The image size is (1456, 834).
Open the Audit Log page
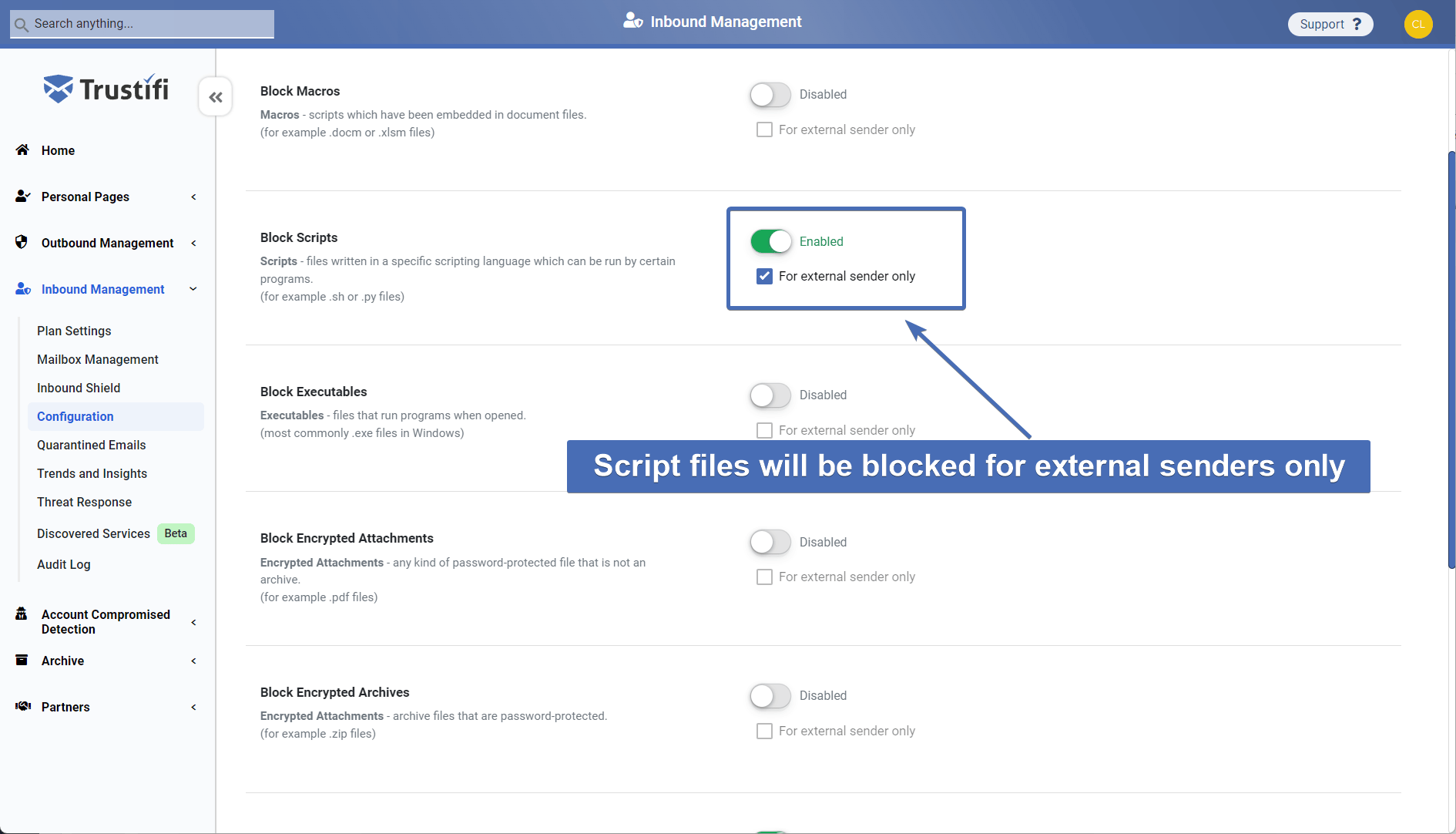pos(64,564)
